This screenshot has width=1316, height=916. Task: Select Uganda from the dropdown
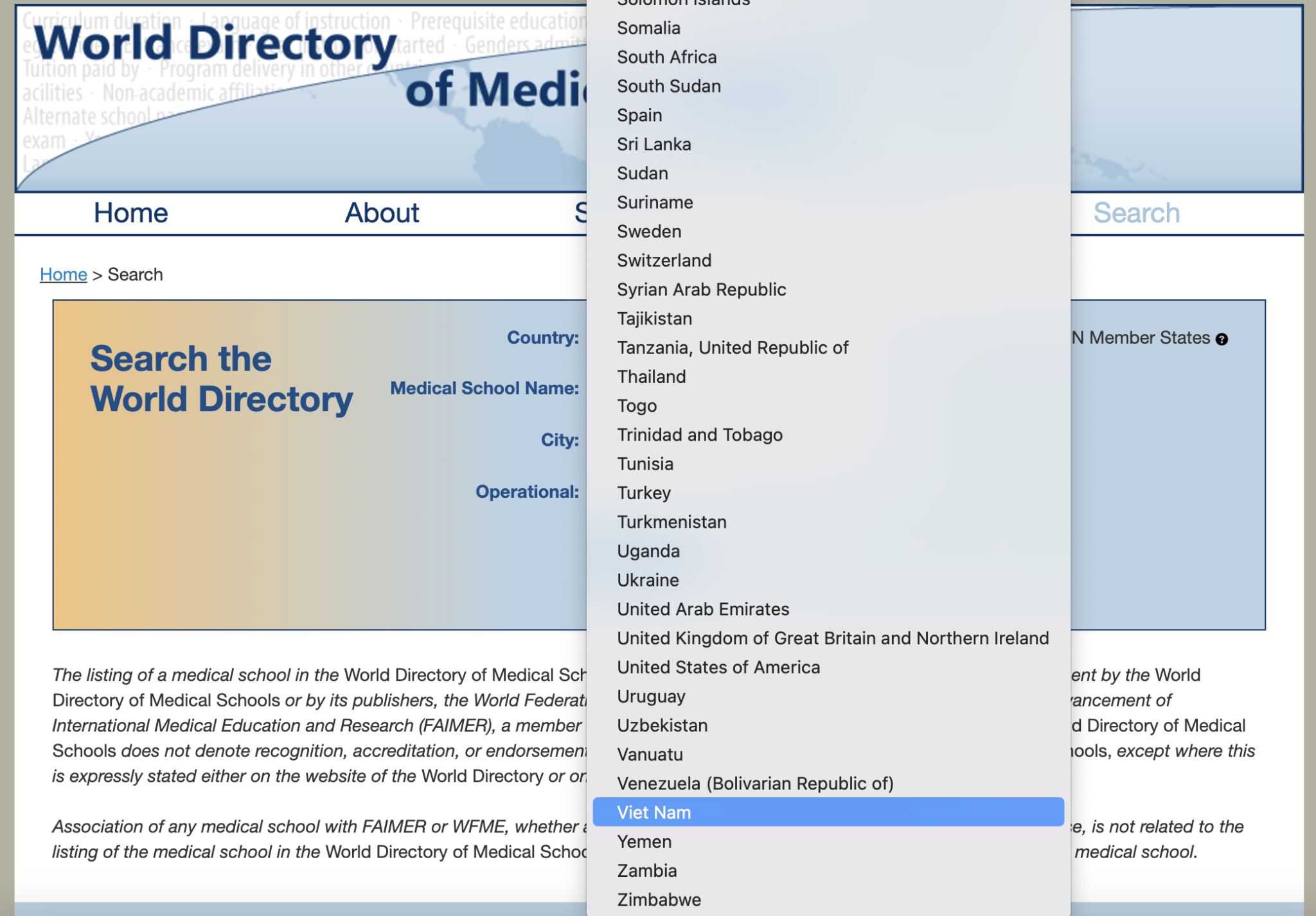(x=828, y=551)
